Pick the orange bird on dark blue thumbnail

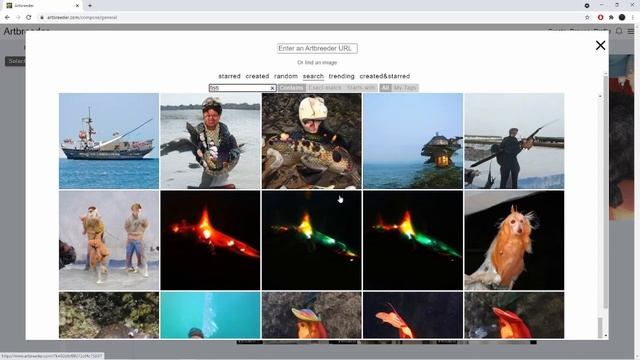(x=413, y=315)
